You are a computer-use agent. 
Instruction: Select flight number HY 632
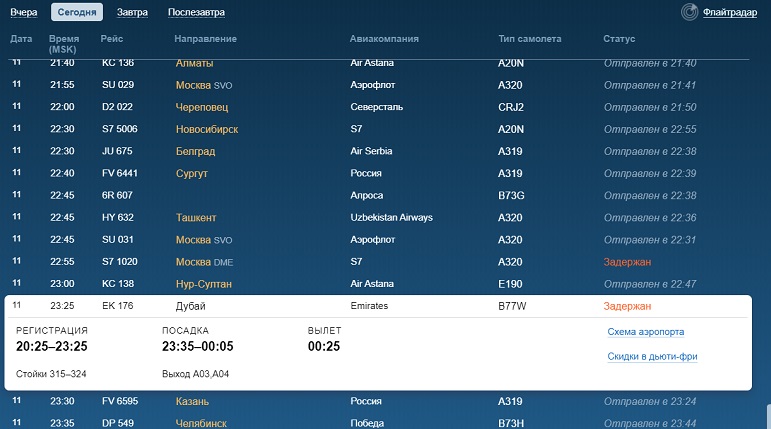[x=118, y=217]
